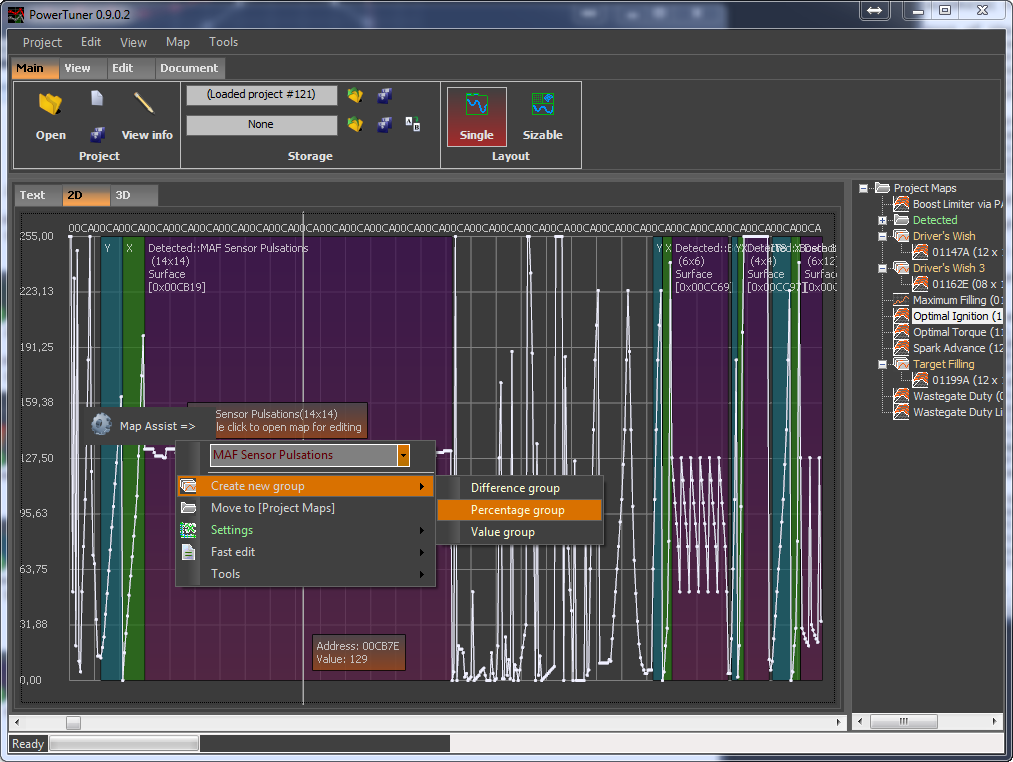Click the yellow Open folder icon

coord(50,103)
